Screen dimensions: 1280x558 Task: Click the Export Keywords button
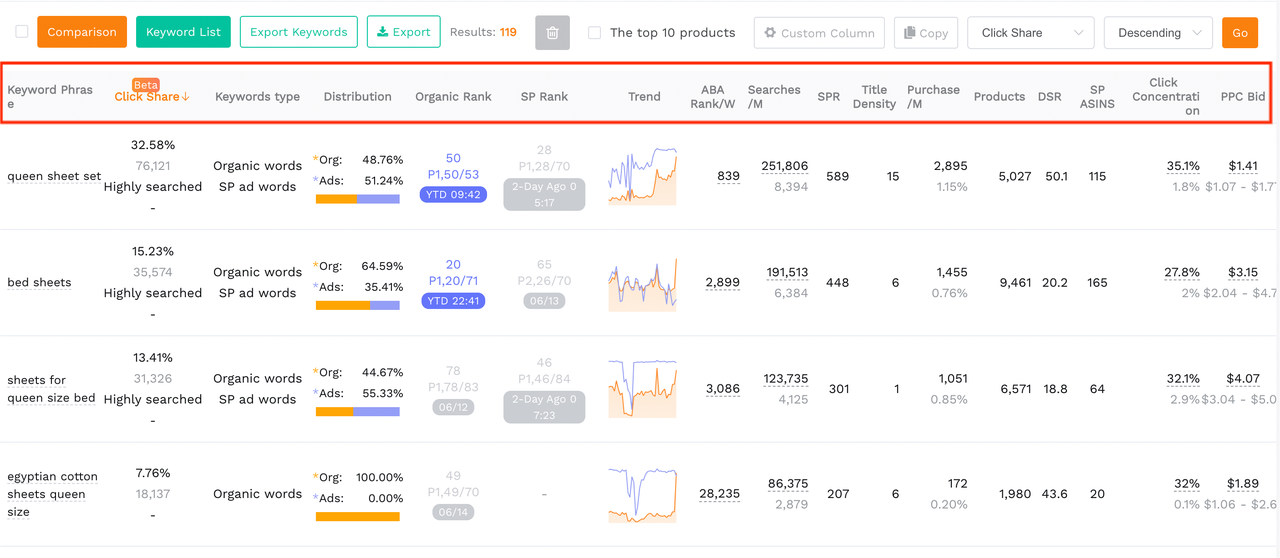tap(298, 32)
